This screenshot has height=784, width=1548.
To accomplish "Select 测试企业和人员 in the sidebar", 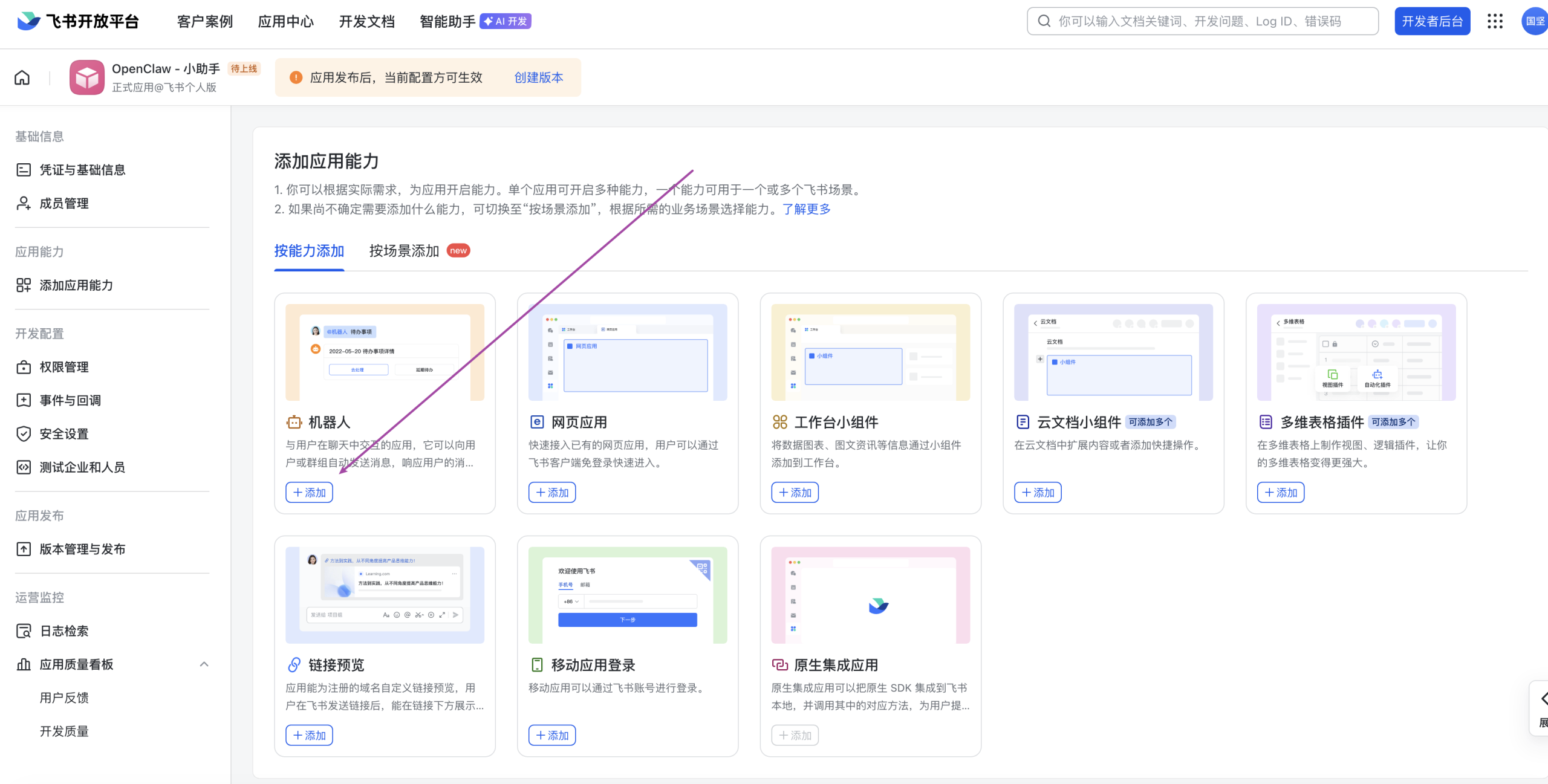I will coord(81,467).
